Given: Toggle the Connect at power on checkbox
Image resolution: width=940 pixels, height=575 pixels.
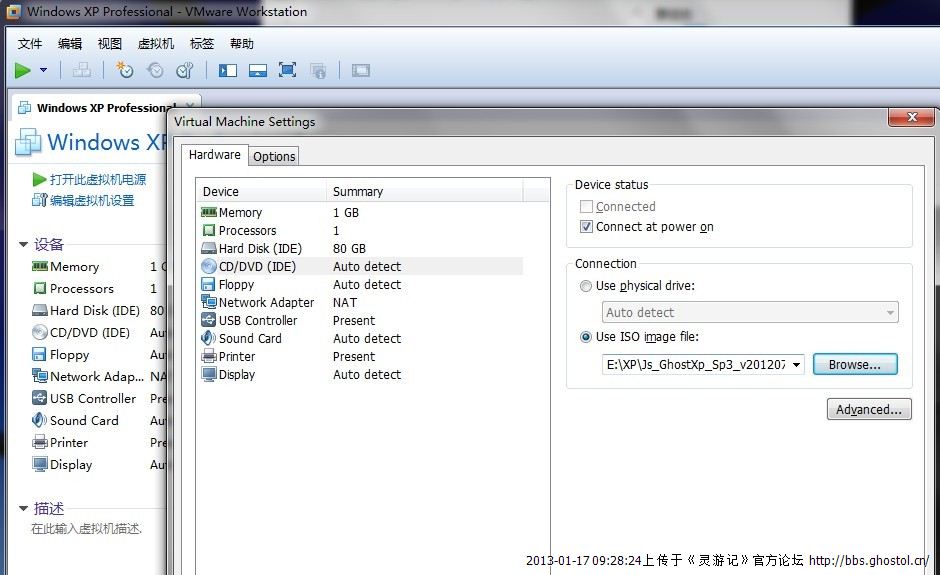Looking at the screenshot, I should click(x=587, y=227).
